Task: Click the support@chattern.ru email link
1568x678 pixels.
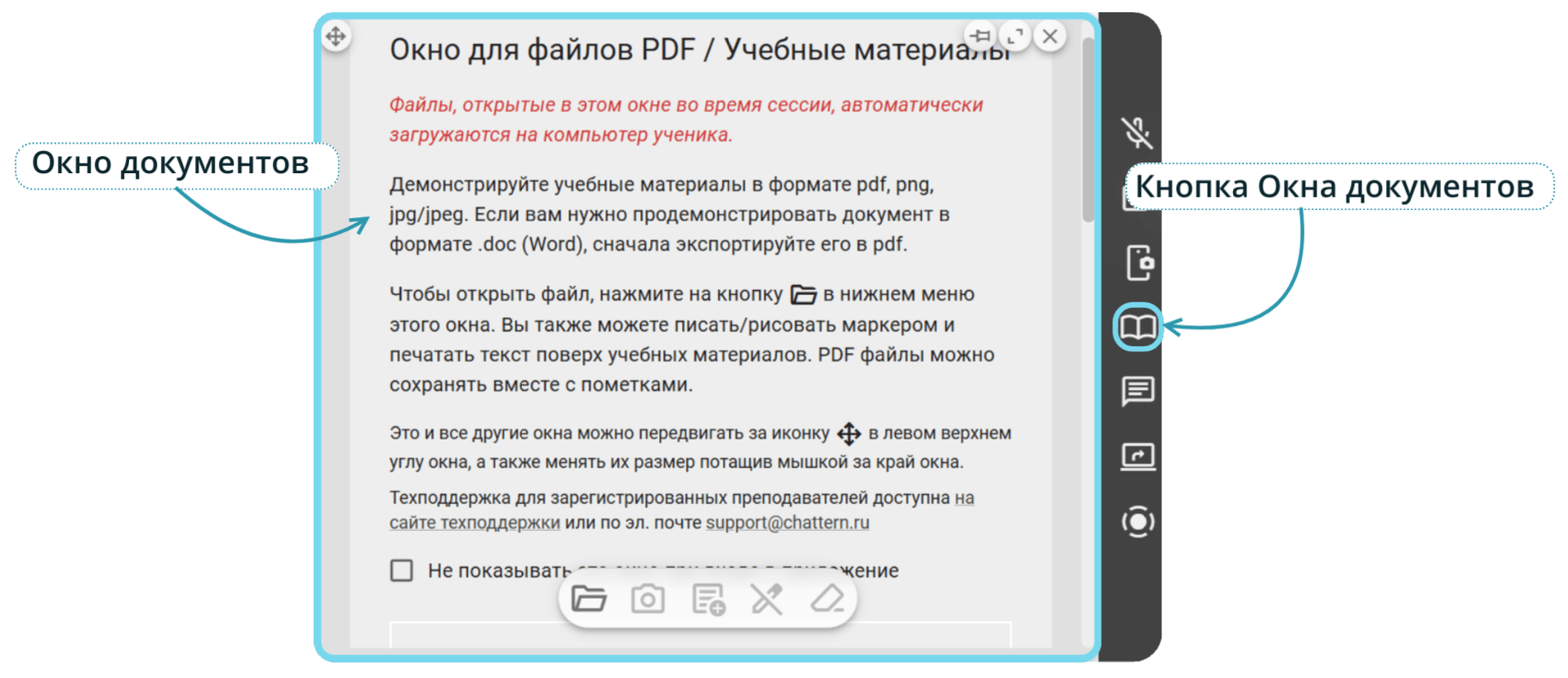Action: tap(787, 523)
